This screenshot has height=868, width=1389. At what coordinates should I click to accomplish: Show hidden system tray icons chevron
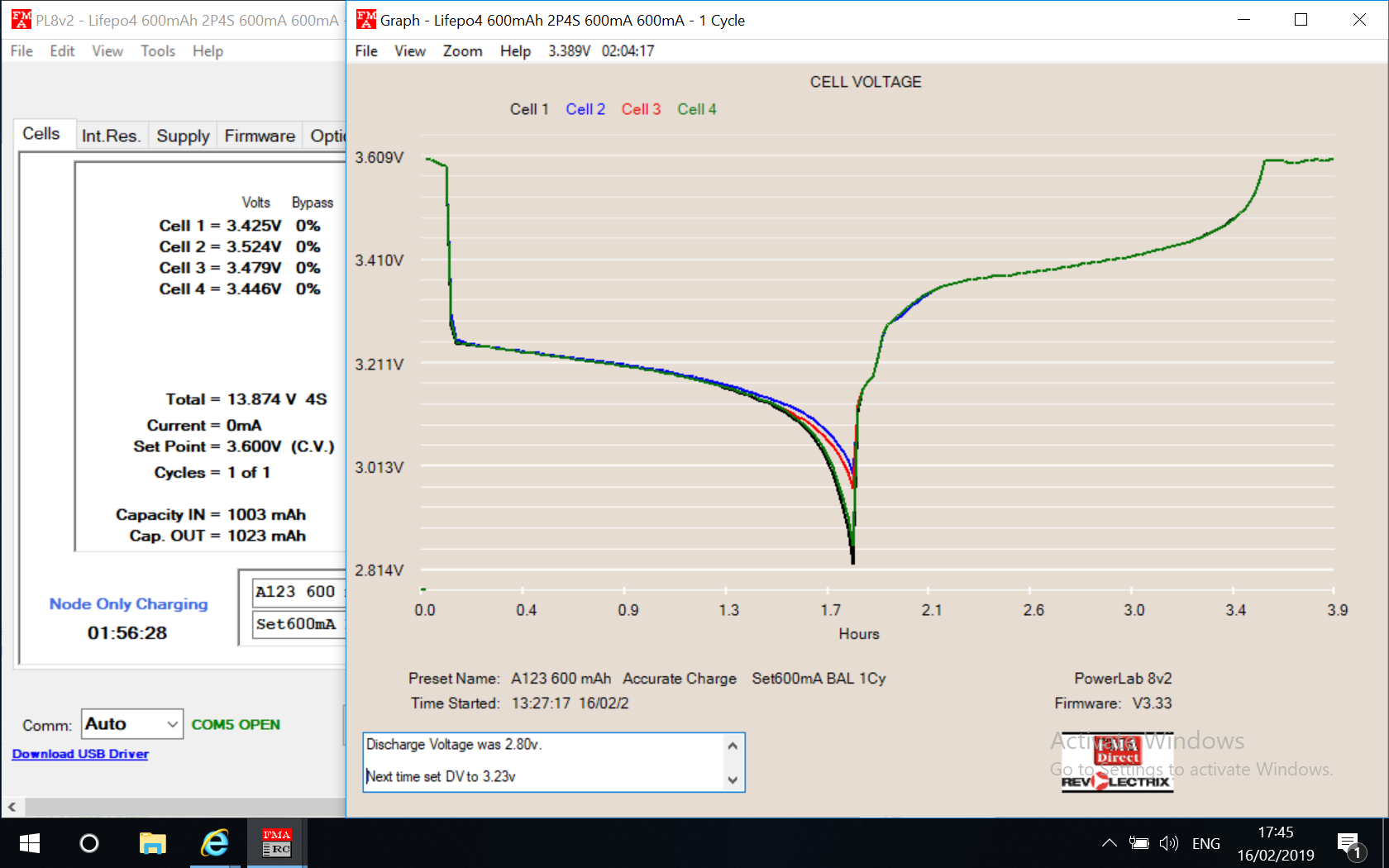(x=1110, y=844)
